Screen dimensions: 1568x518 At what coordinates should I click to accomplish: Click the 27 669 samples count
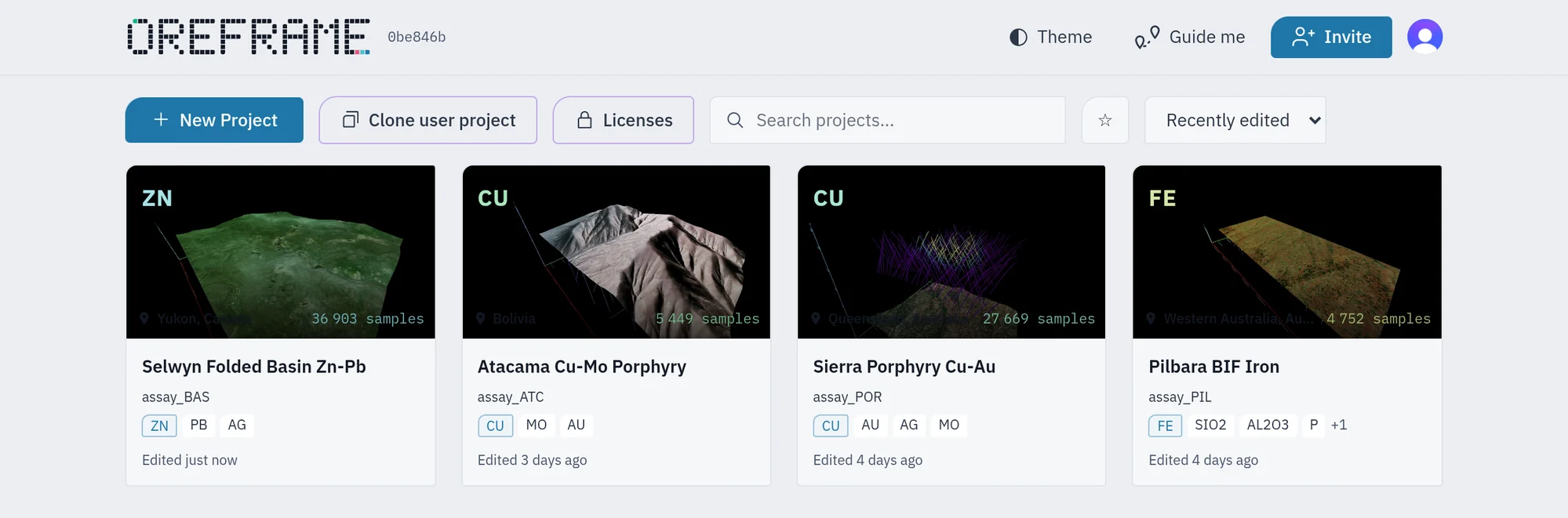click(1039, 319)
